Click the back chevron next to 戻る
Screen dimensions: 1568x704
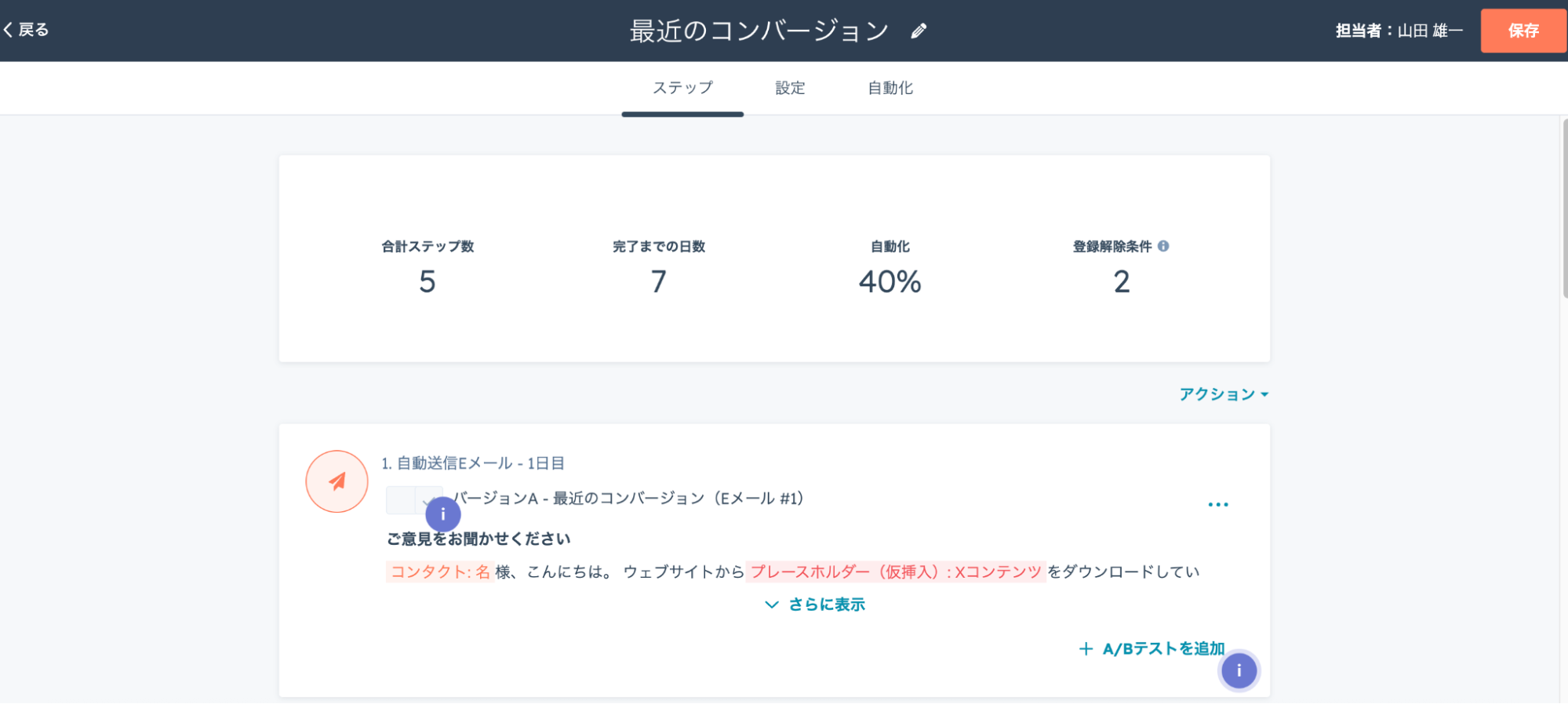coord(9,30)
